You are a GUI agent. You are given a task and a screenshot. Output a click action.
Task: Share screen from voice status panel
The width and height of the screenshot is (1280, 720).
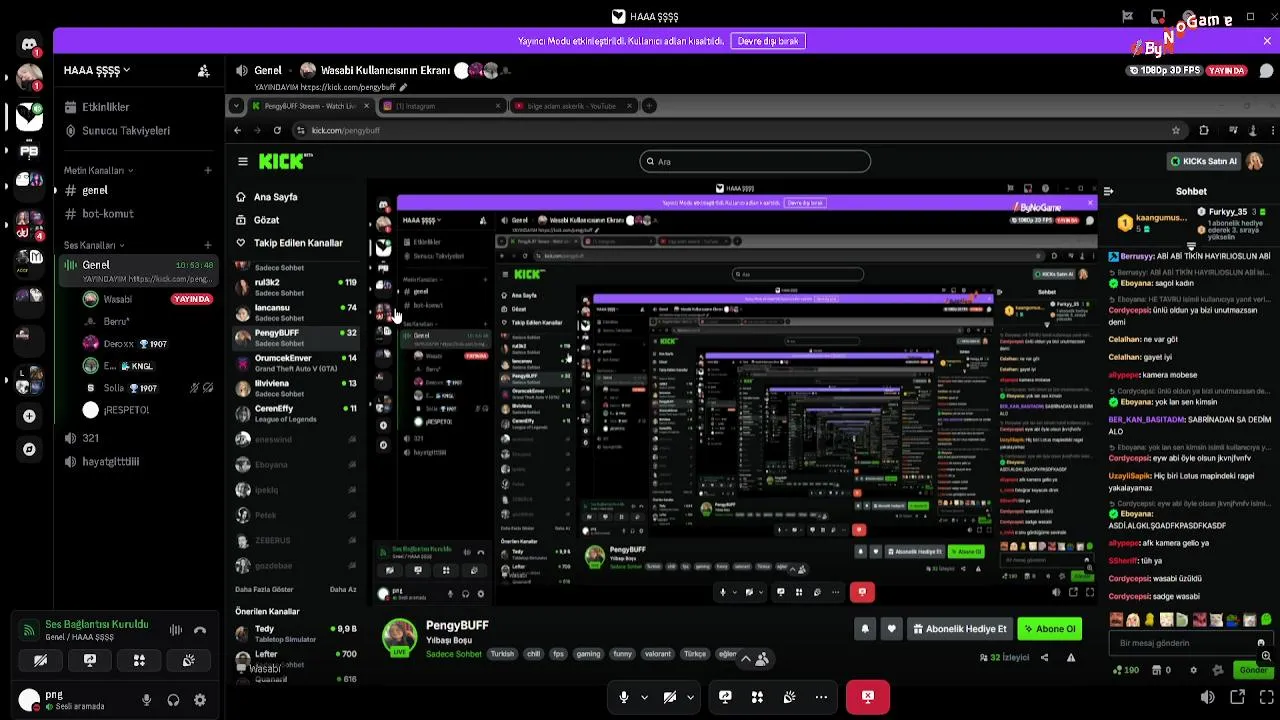[x=90, y=660]
